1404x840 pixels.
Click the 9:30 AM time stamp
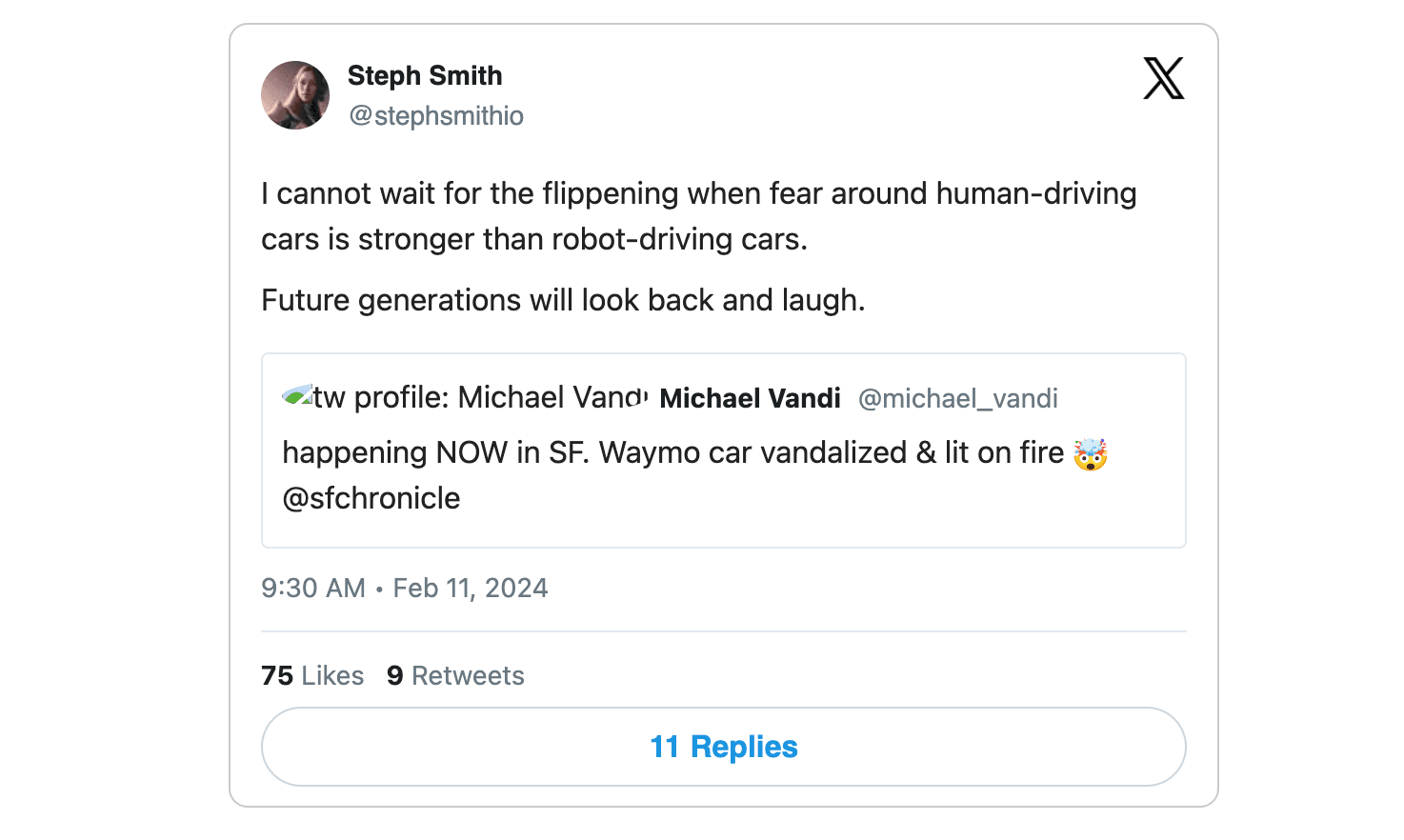[x=313, y=588]
